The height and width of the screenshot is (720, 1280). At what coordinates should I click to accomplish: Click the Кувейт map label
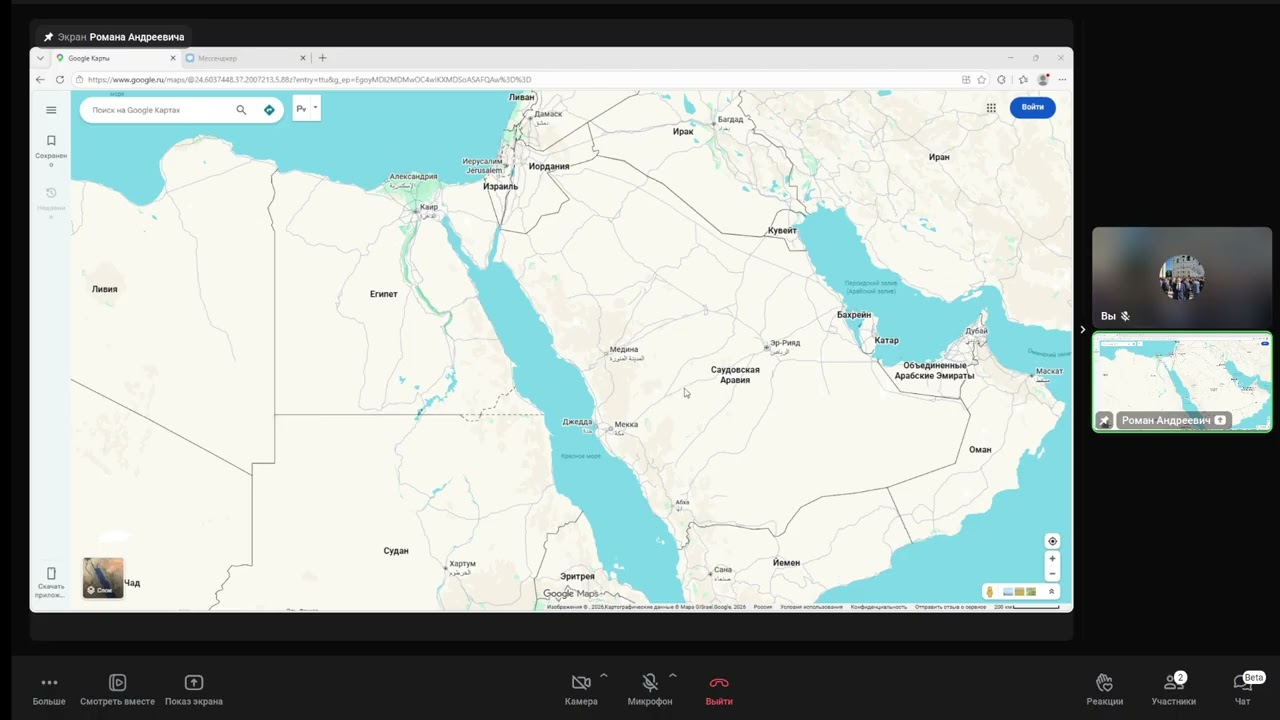coord(782,231)
